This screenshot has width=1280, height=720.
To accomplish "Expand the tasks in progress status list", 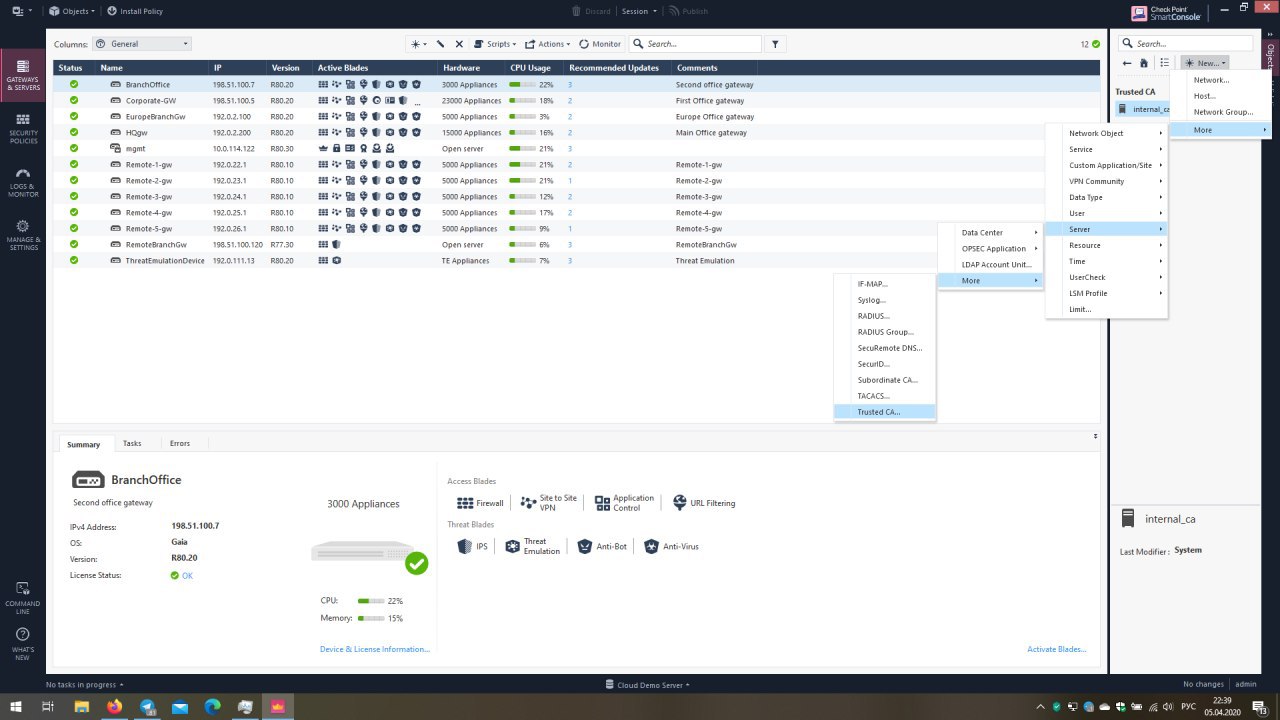I will pyautogui.click(x=85, y=685).
